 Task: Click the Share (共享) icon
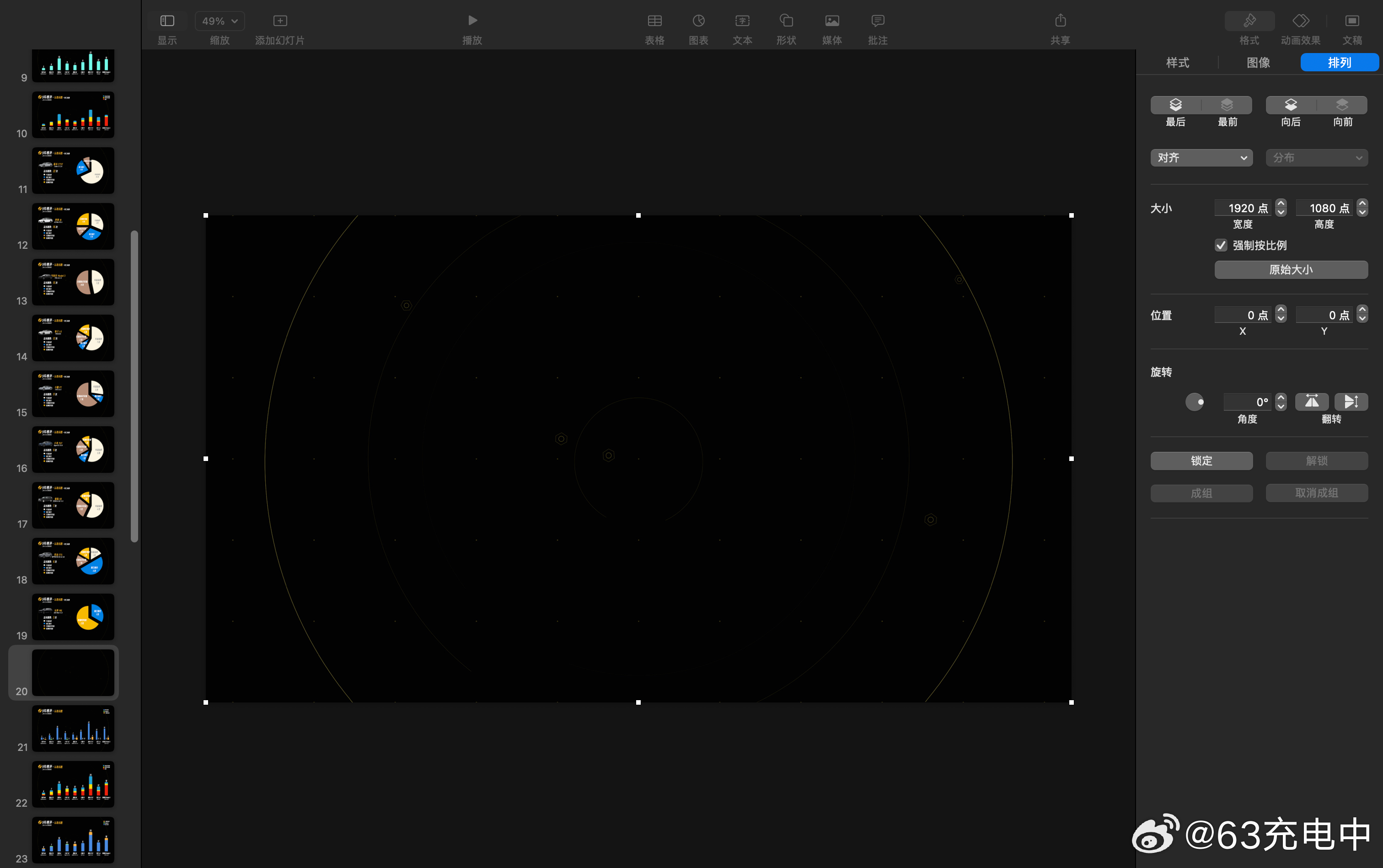tap(1060, 21)
